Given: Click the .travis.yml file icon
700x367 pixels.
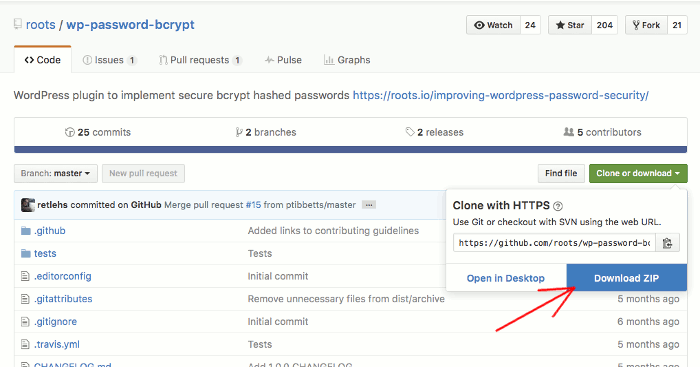Looking at the screenshot, I should 25,344.
